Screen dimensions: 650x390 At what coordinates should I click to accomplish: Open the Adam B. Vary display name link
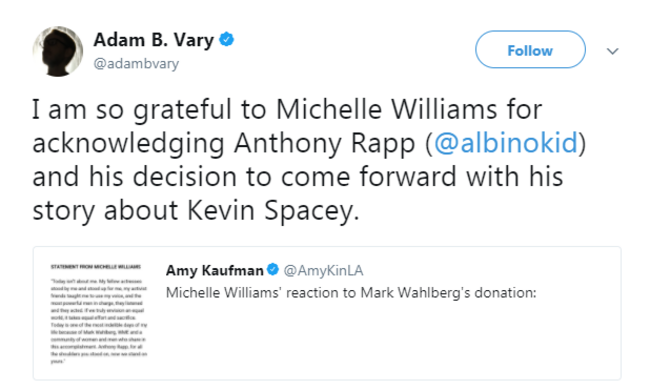(153, 40)
